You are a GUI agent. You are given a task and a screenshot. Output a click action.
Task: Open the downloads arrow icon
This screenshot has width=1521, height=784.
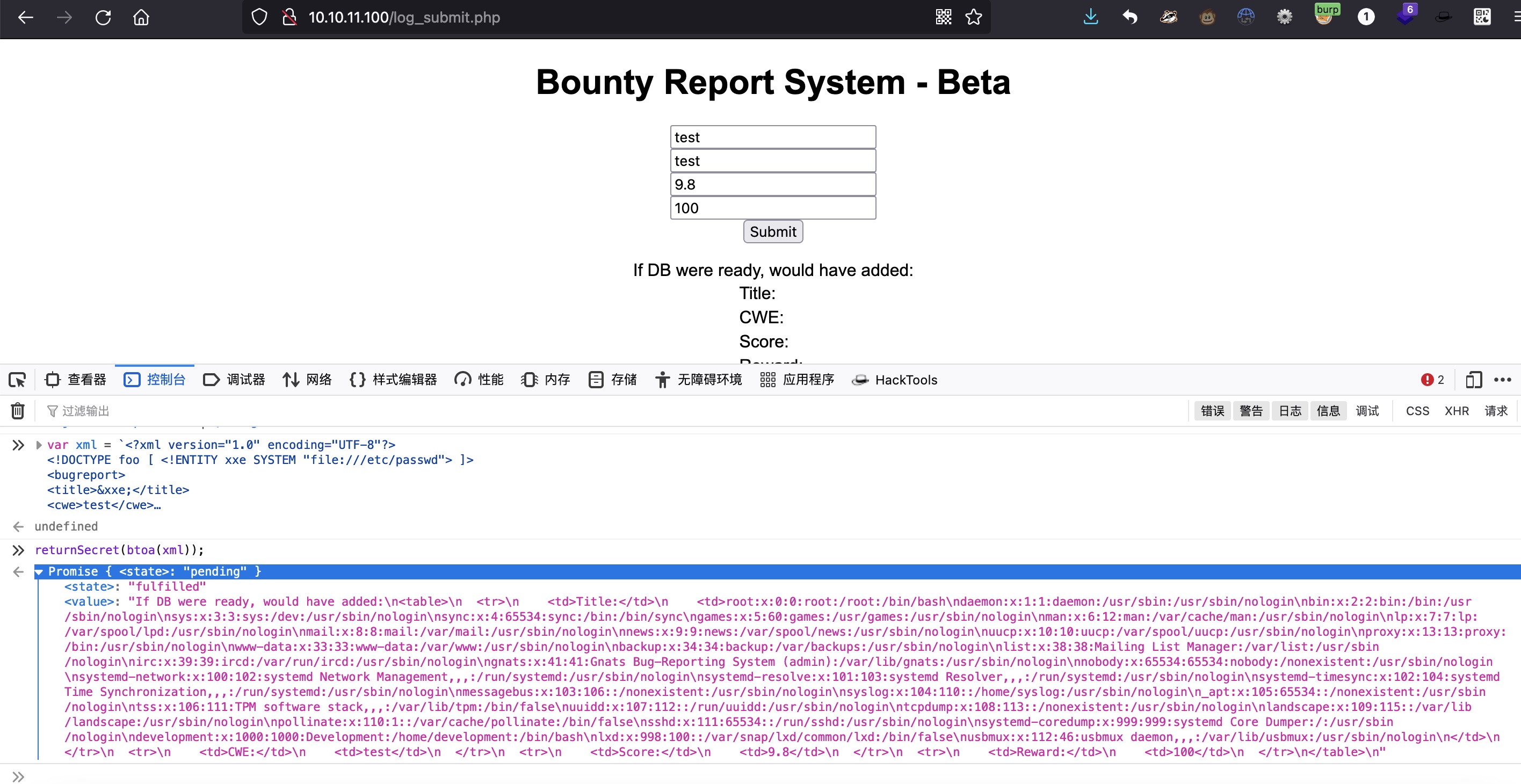1091,17
